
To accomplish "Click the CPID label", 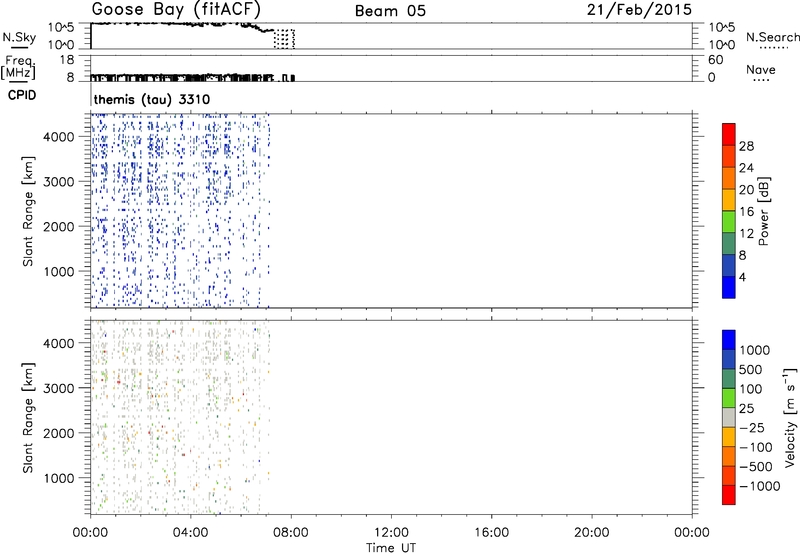I will coord(22,95).
